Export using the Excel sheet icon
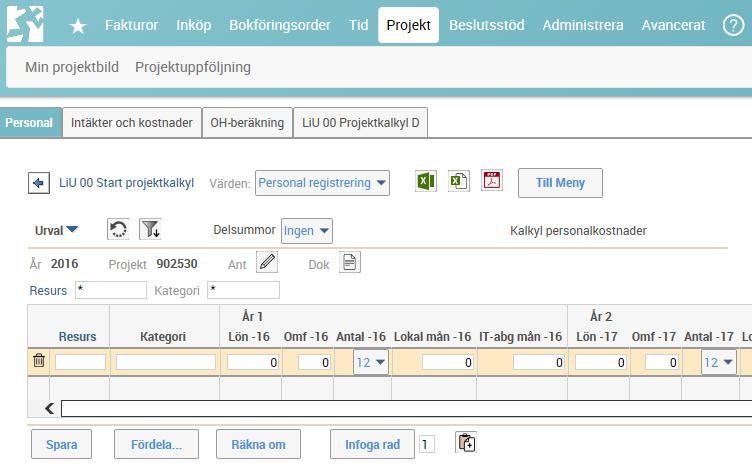Viewport: 752px width, 470px height. click(x=458, y=181)
